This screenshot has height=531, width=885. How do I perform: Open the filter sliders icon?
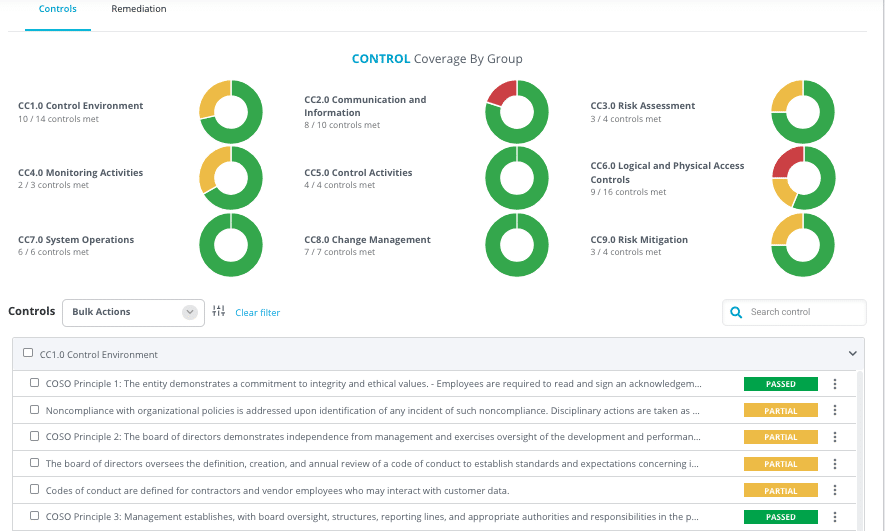[218, 311]
